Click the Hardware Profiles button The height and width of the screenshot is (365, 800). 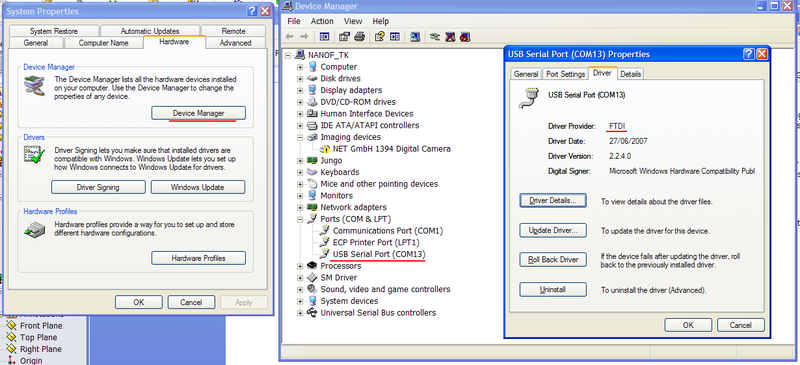click(198, 258)
